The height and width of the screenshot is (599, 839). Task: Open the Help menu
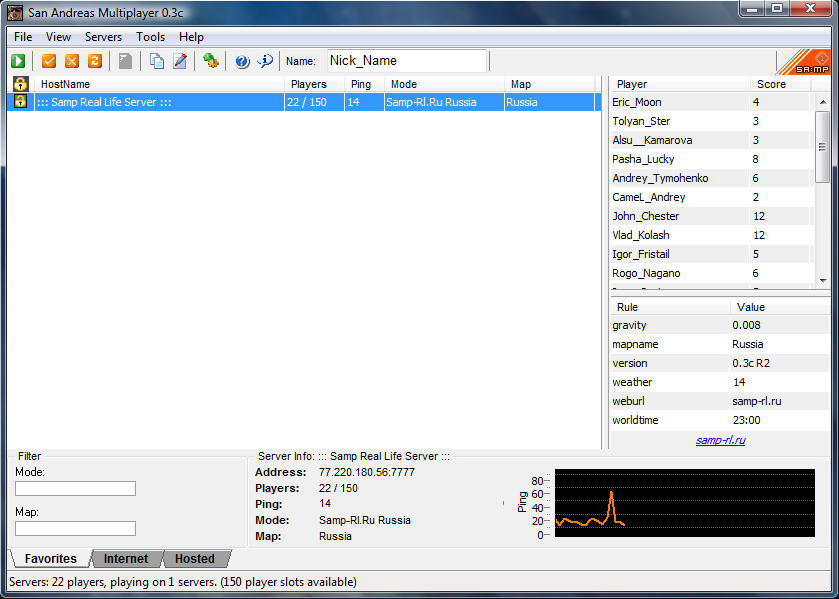pyautogui.click(x=191, y=37)
